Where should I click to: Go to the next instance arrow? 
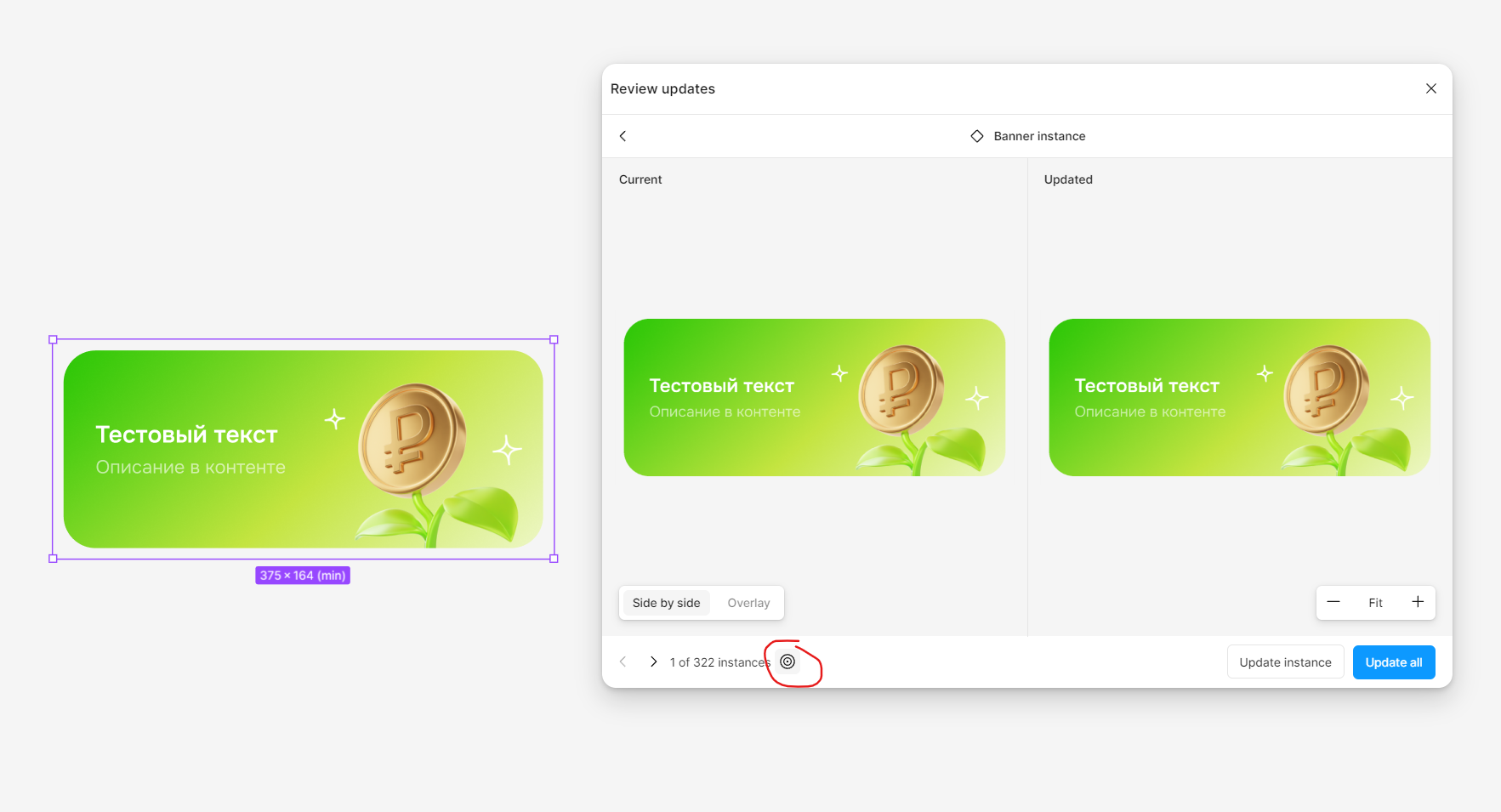(653, 662)
